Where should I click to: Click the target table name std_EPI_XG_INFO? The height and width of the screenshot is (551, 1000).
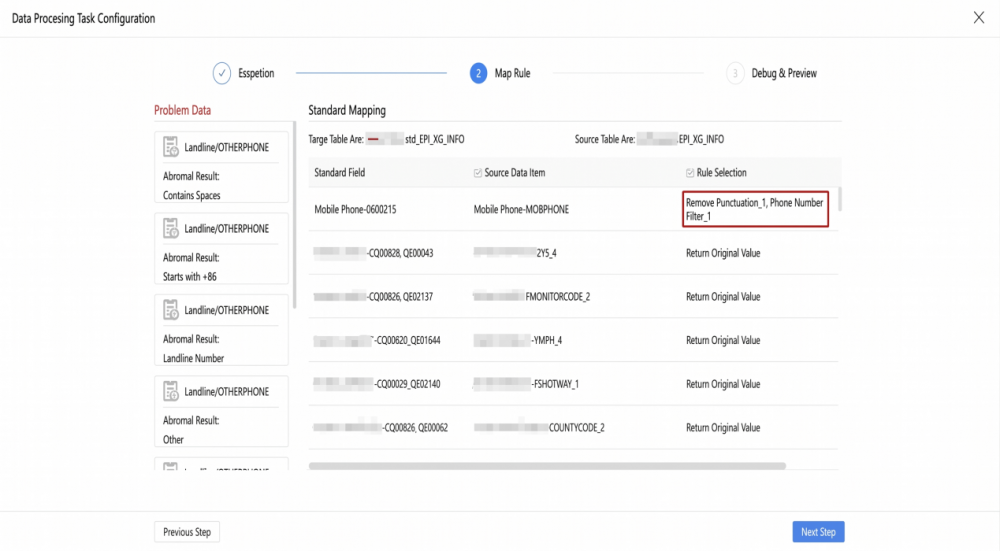(434, 139)
